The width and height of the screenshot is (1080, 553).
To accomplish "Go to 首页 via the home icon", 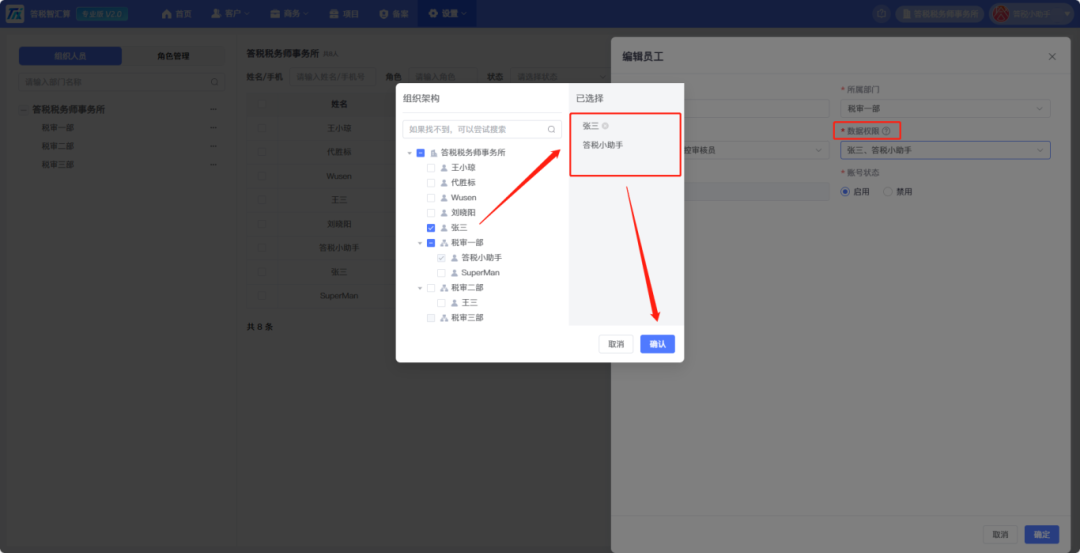I will tap(167, 14).
